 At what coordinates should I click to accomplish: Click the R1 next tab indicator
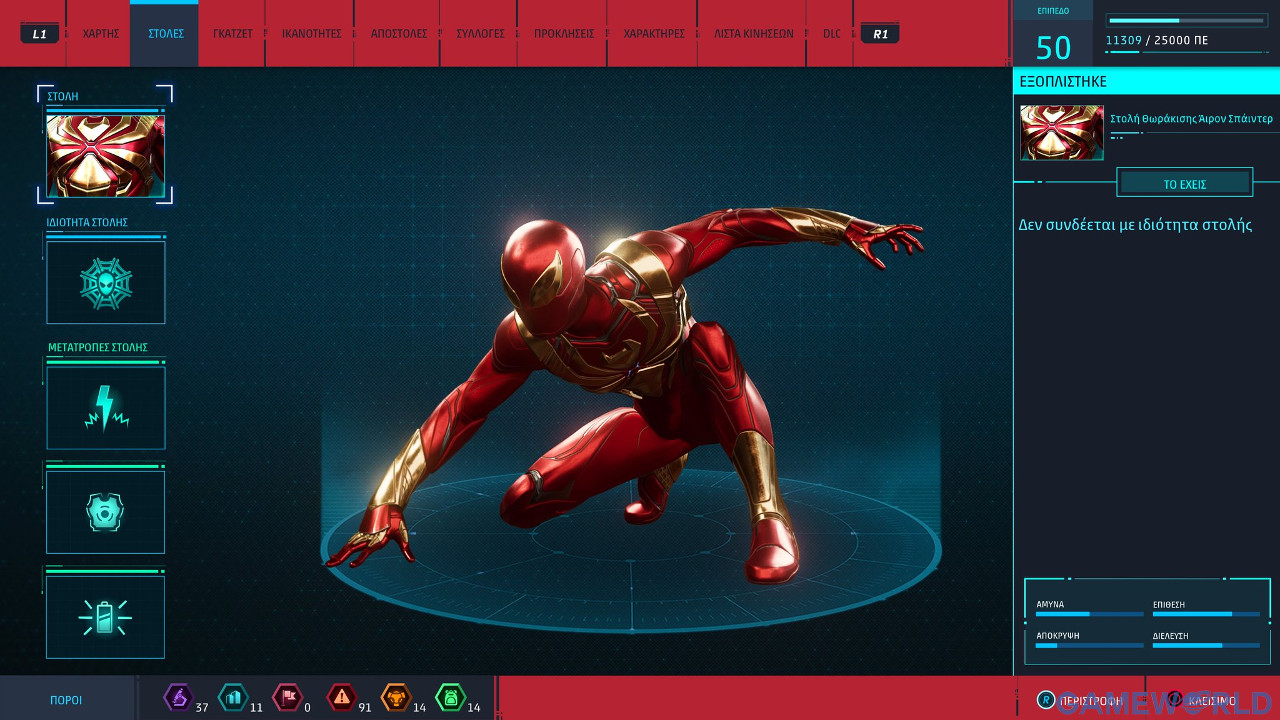(x=880, y=34)
